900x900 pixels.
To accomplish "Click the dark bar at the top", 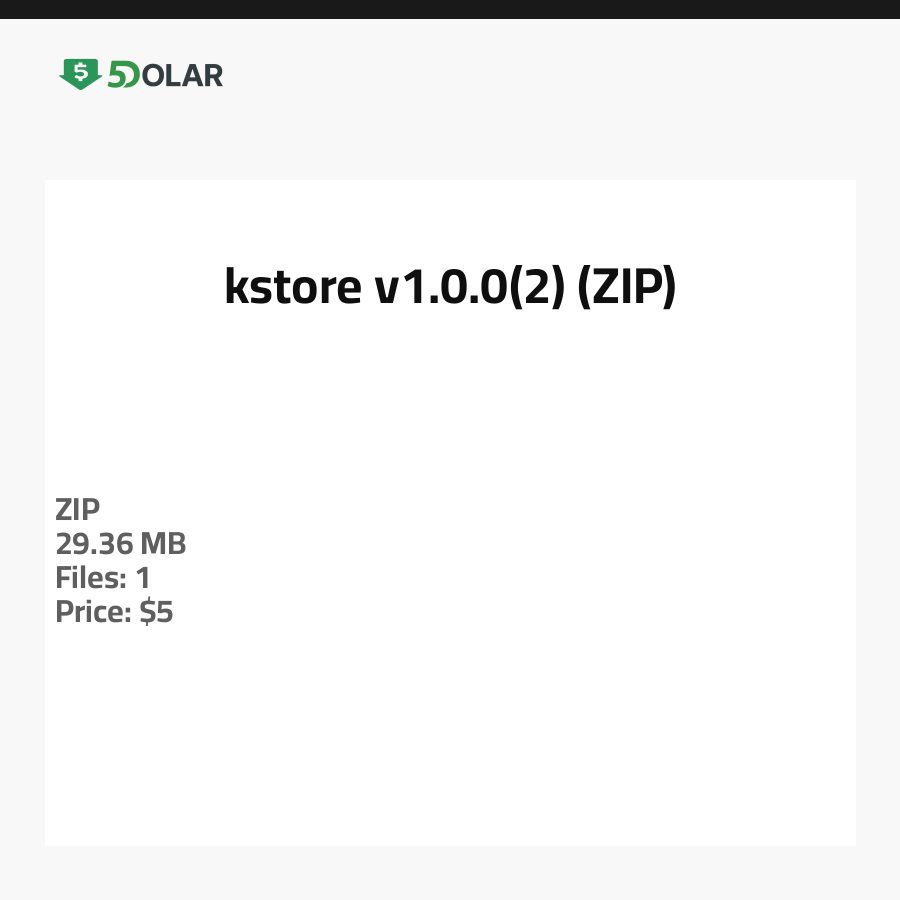I will click(x=450, y=9).
